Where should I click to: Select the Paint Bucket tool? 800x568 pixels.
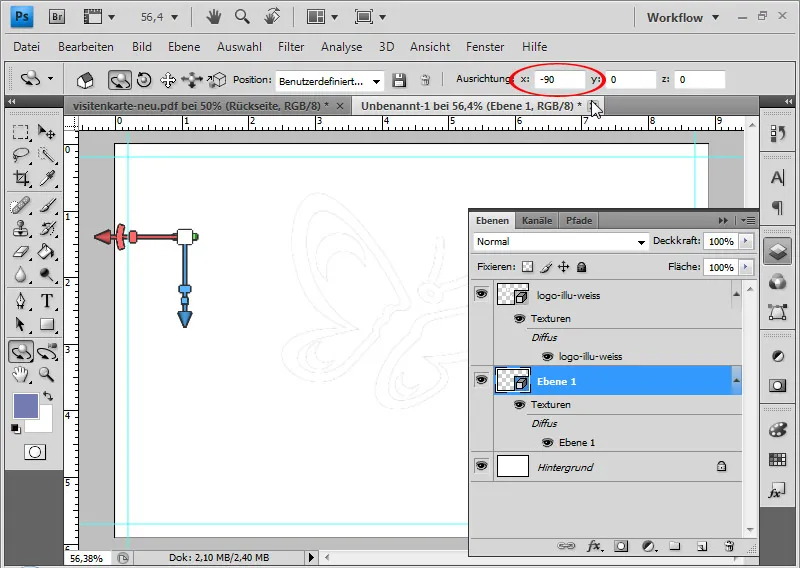pos(46,252)
